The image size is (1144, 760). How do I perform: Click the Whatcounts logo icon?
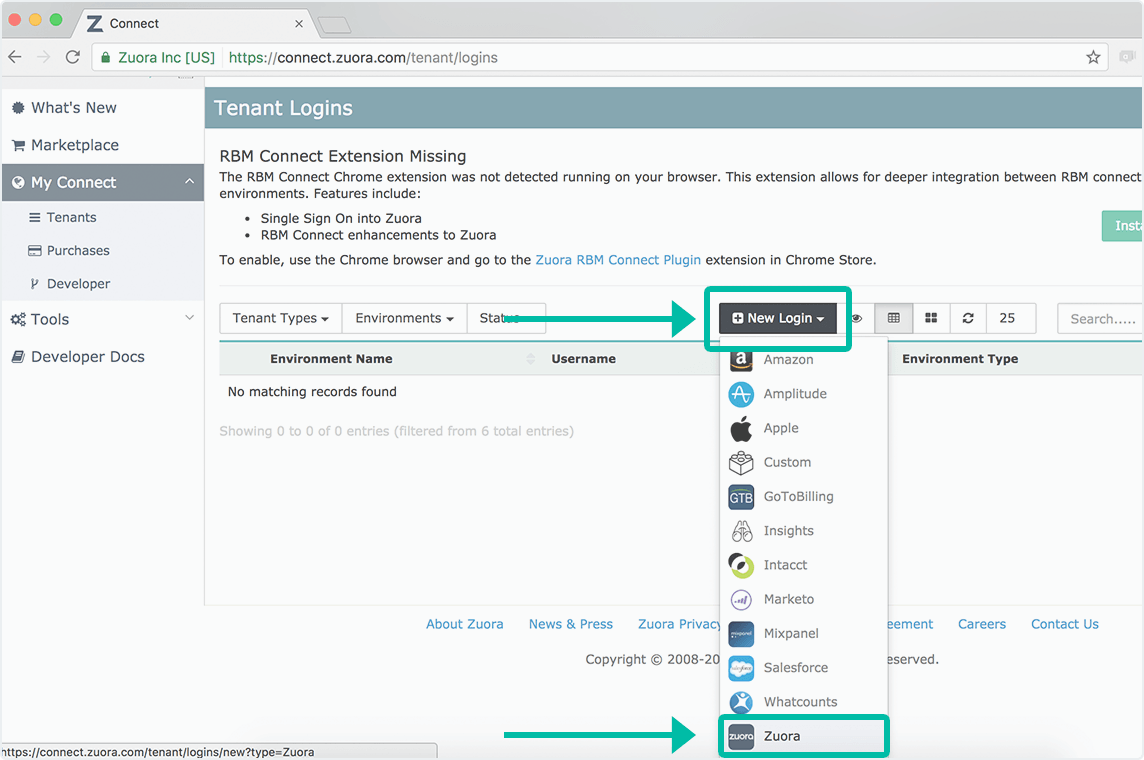[741, 702]
